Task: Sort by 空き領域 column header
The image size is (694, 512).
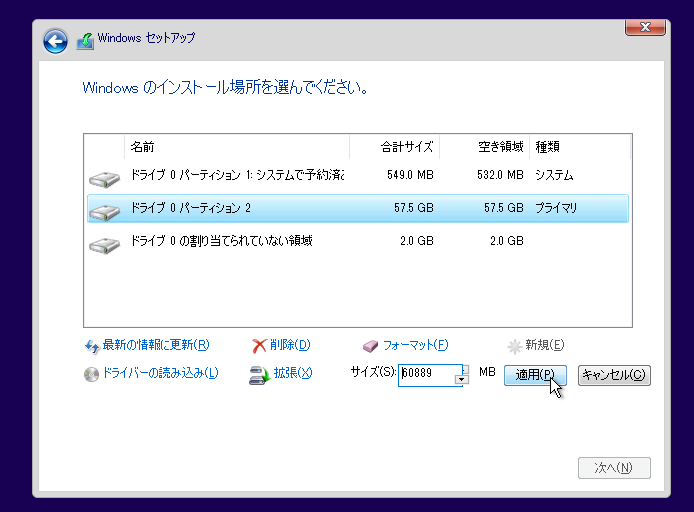Action: tap(484, 146)
